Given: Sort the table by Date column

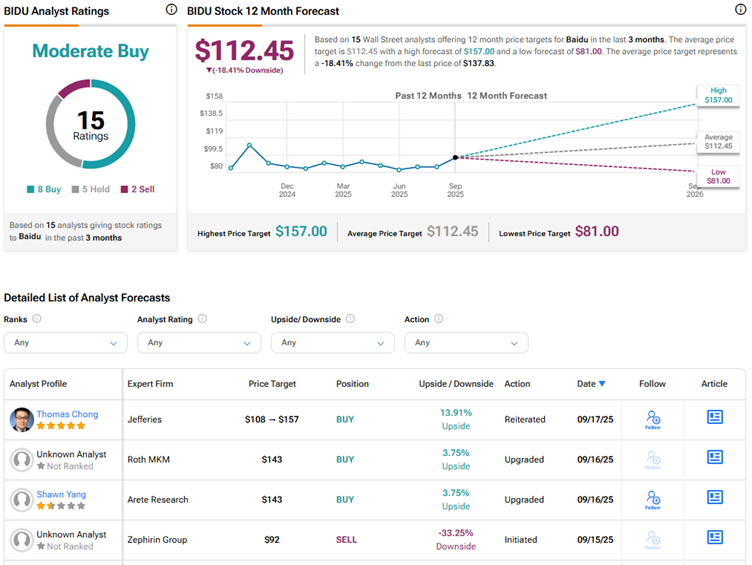Looking at the screenshot, I should tap(591, 384).
